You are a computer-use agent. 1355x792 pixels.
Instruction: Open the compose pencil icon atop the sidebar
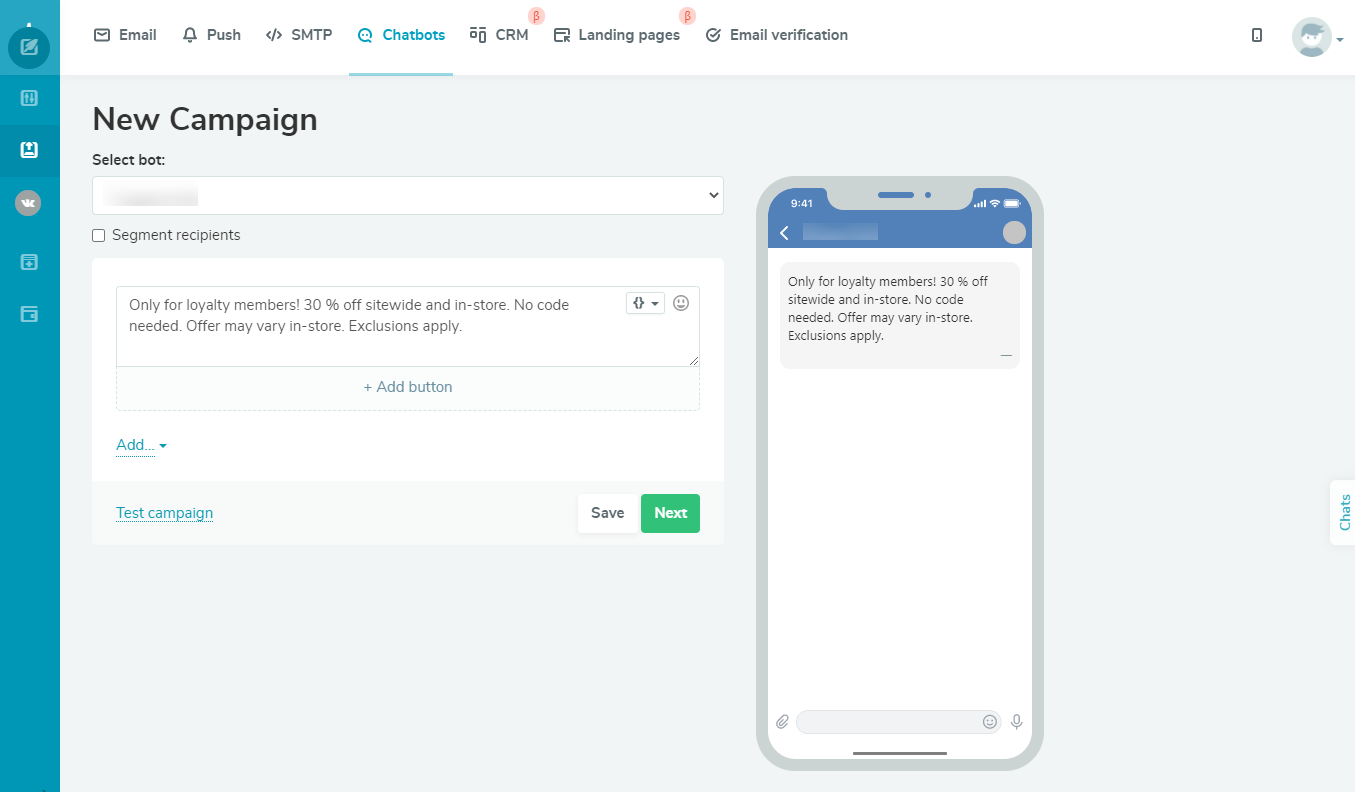click(x=29, y=47)
